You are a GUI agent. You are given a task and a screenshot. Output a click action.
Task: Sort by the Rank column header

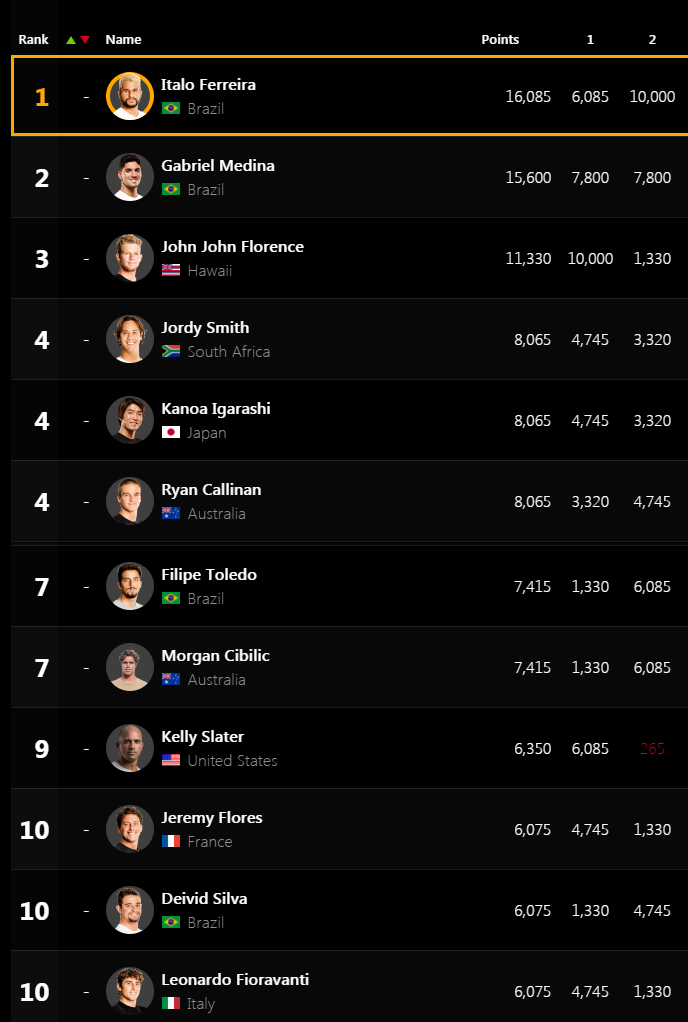33,39
